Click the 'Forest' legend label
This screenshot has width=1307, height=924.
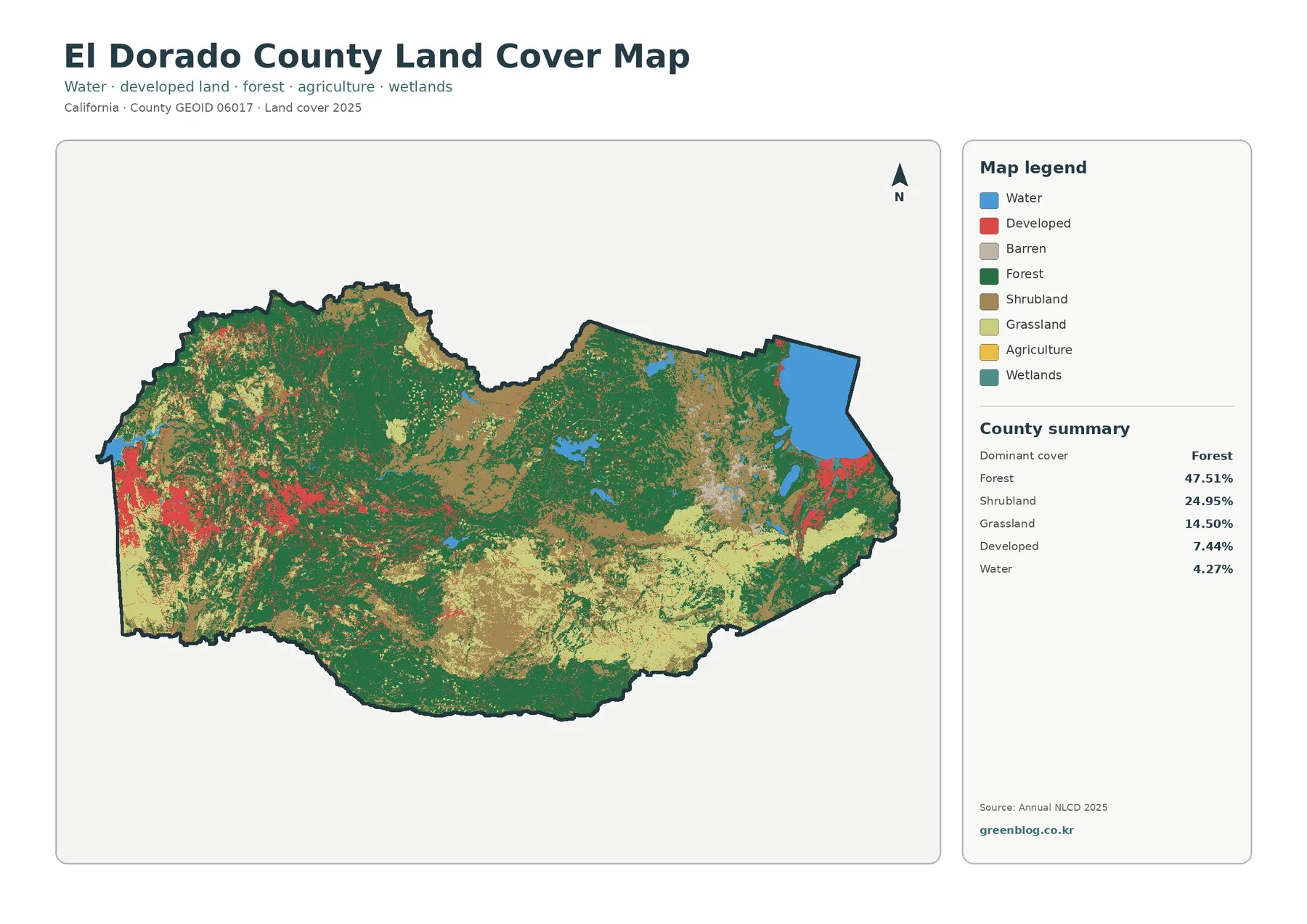click(x=1025, y=274)
